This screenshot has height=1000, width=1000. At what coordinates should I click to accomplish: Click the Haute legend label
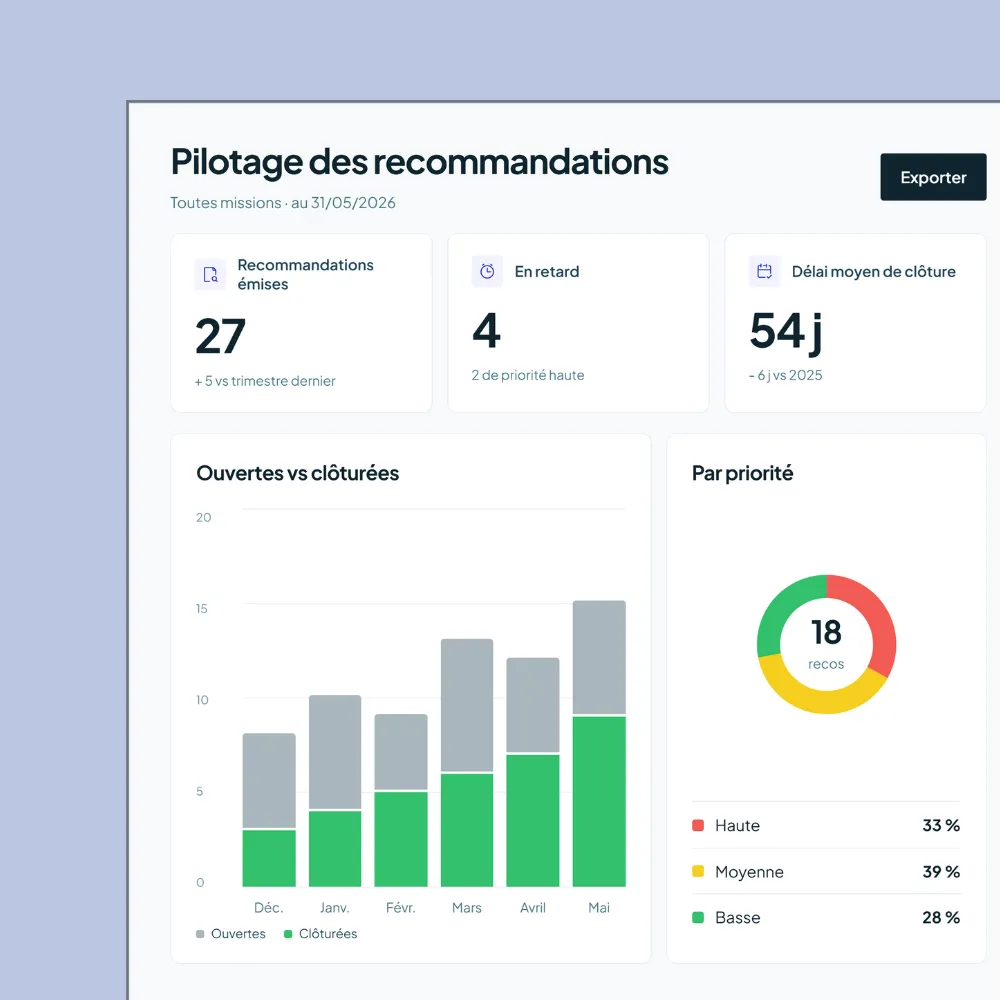pos(738,825)
